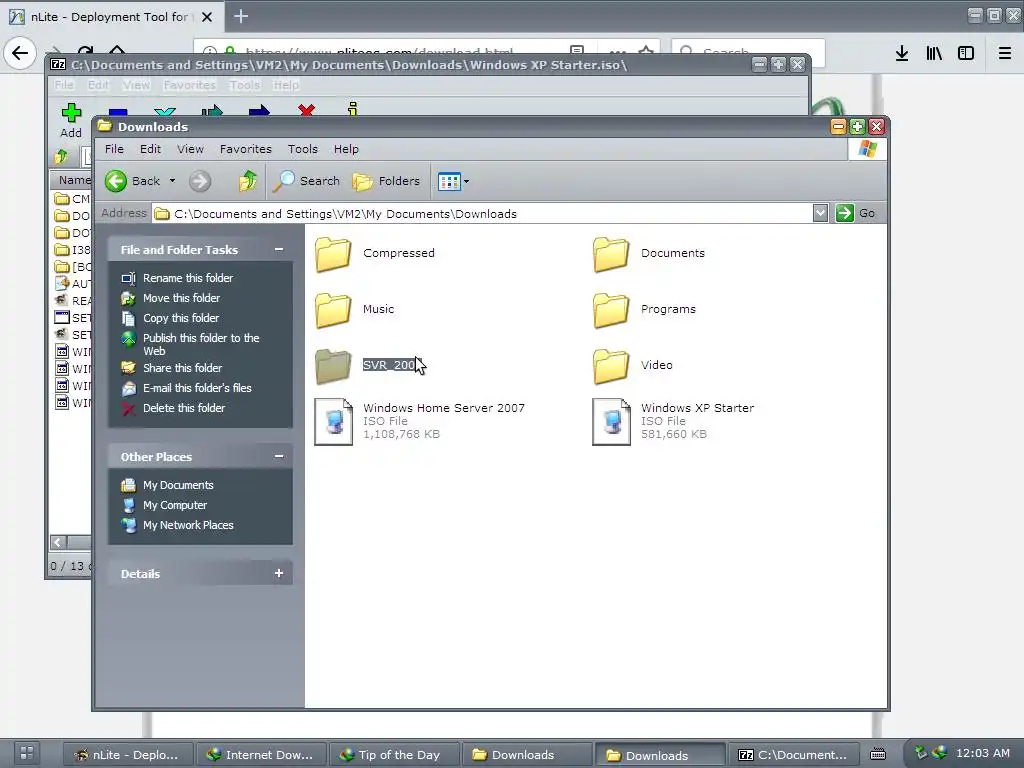Expand the Details panel

(x=279, y=573)
